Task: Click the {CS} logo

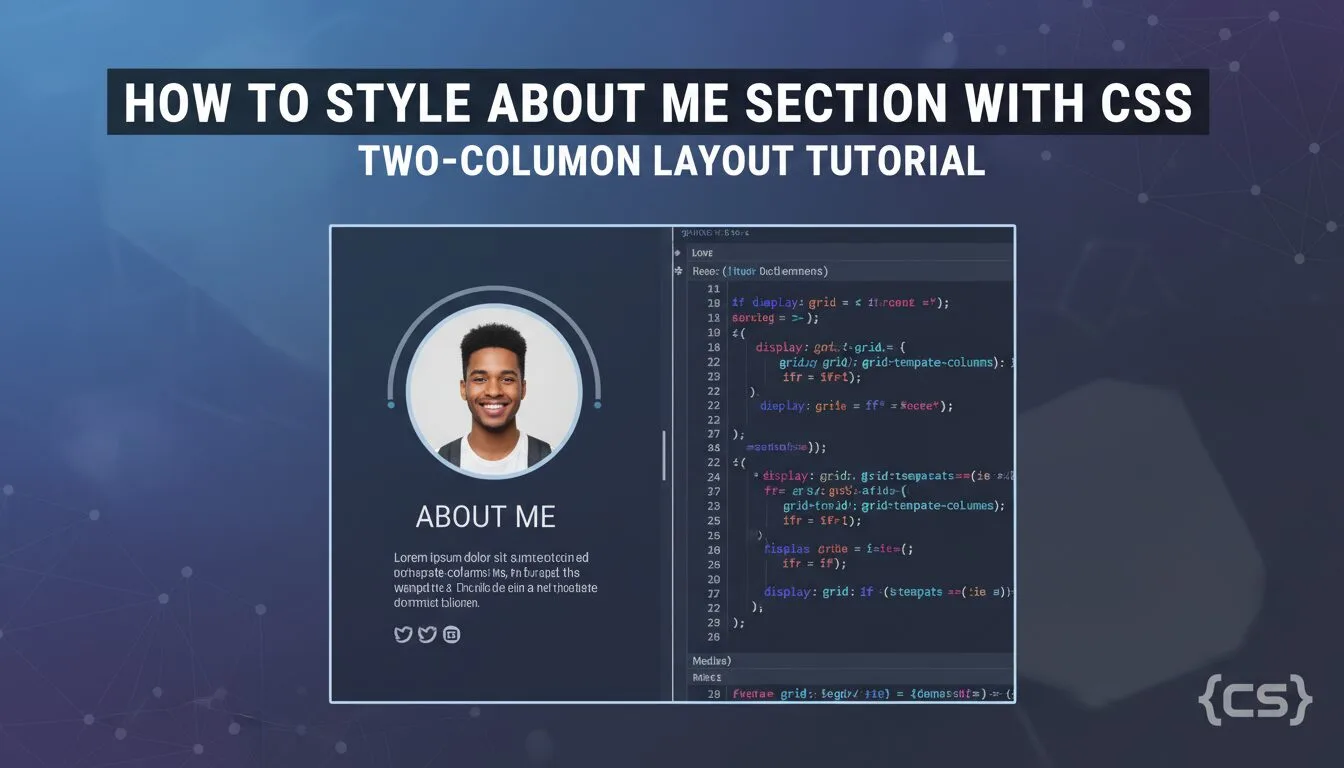Action: click(1254, 698)
